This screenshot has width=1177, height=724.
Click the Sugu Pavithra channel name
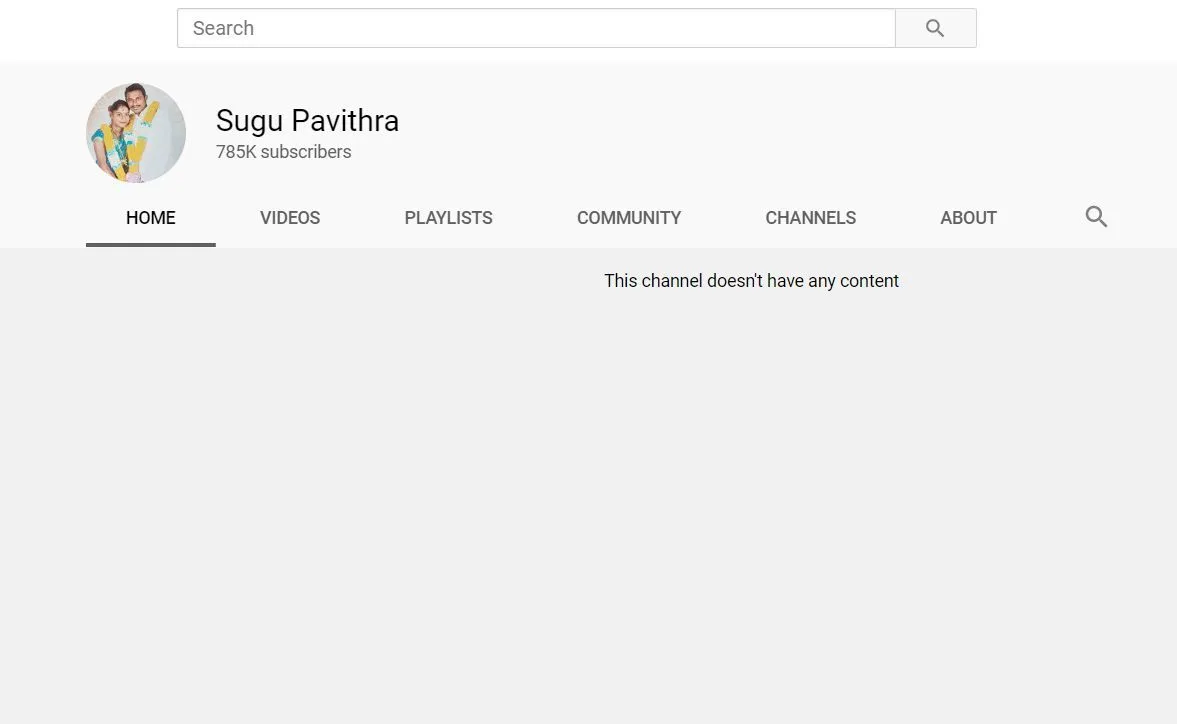tap(307, 121)
